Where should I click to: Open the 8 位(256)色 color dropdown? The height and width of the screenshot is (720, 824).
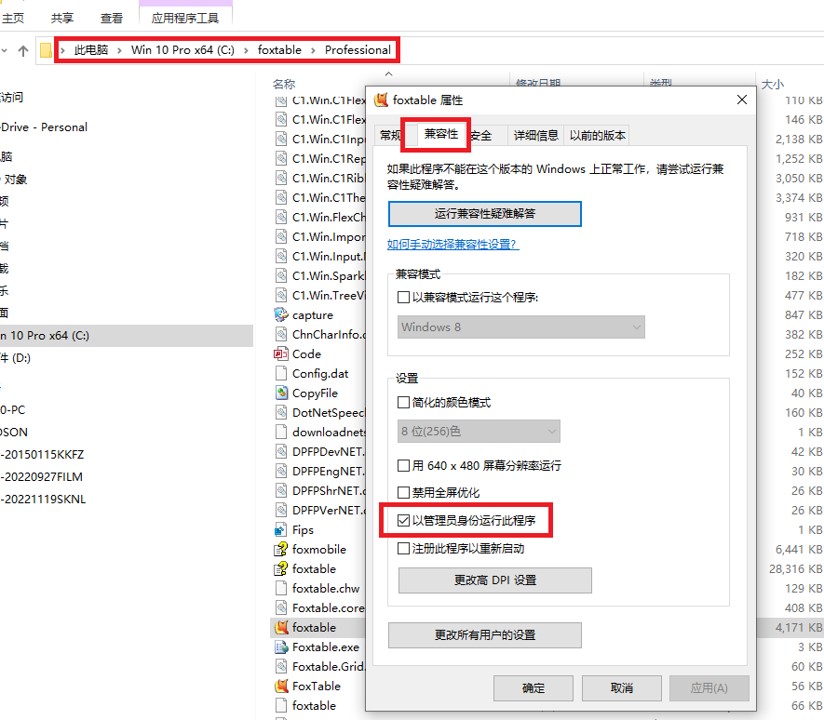coord(479,431)
